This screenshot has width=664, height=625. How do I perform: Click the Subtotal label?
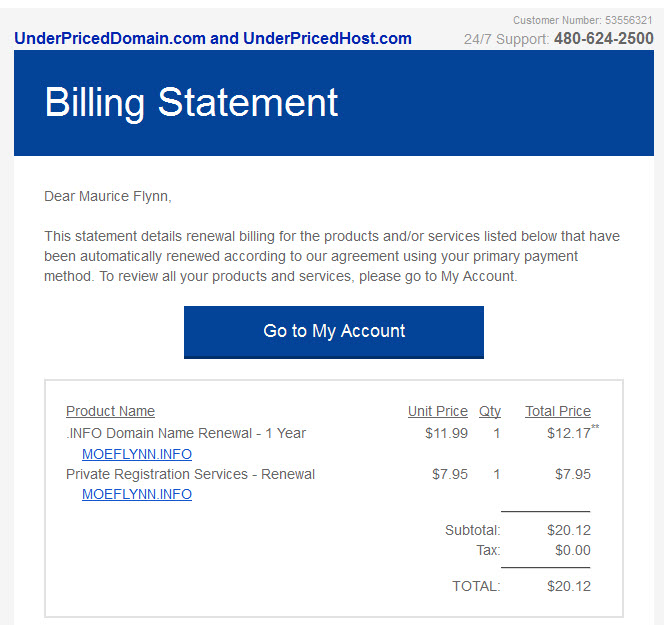(472, 530)
